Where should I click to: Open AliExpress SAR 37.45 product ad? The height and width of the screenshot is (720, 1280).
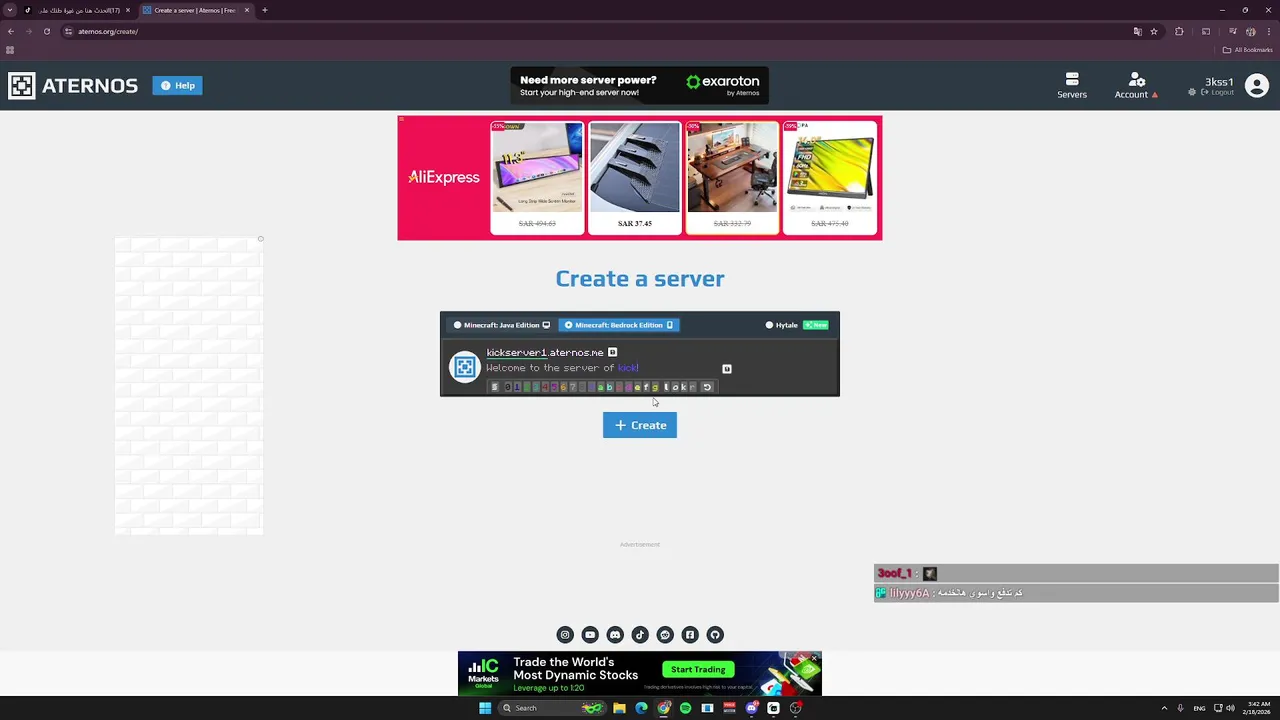point(635,178)
